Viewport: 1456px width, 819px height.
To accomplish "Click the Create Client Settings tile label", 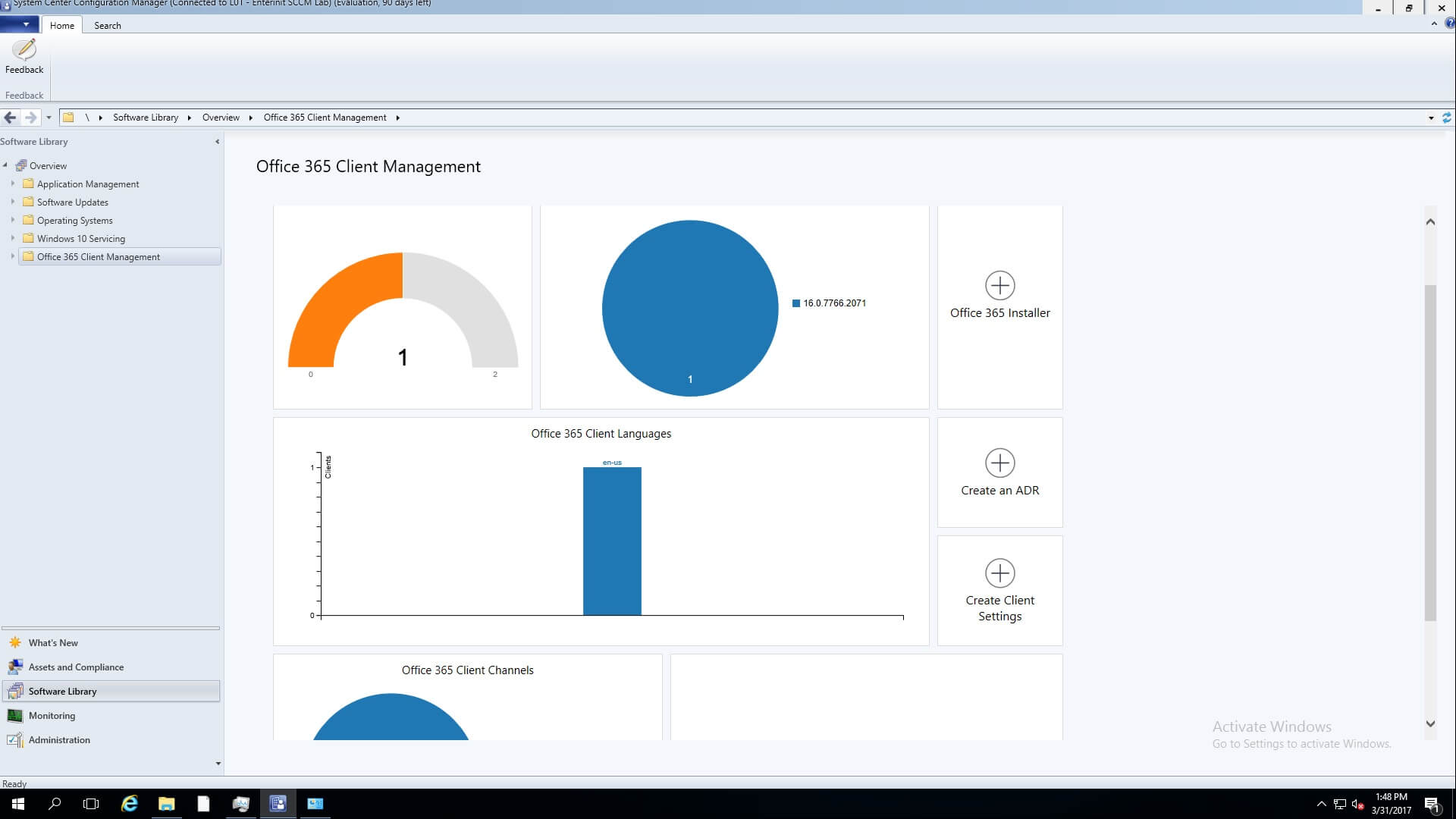I will (999, 608).
